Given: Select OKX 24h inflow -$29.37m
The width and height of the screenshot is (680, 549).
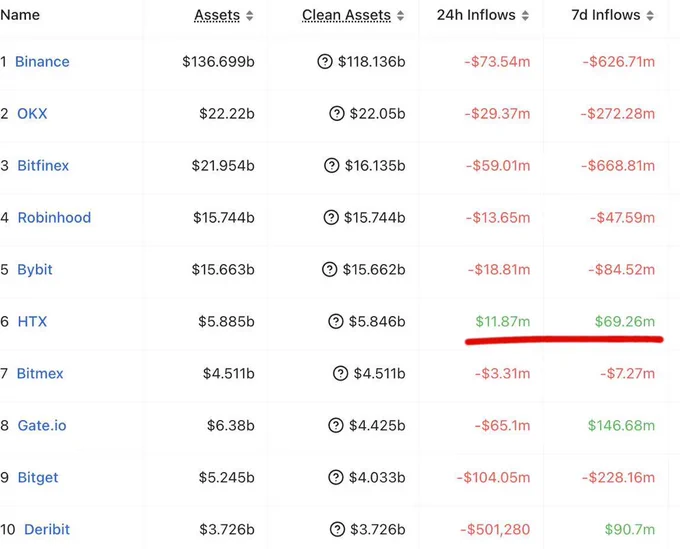Looking at the screenshot, I should [497, 114].
